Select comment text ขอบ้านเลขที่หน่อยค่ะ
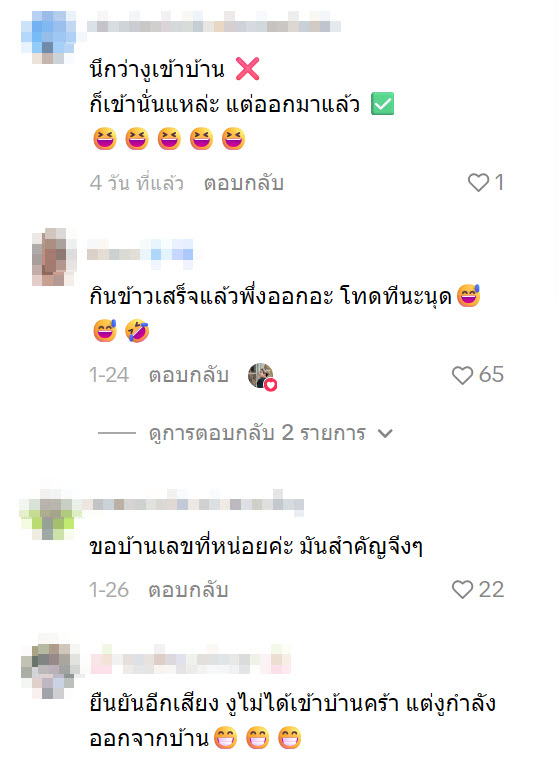Screen dimensions: 558x766 [191, 546]
